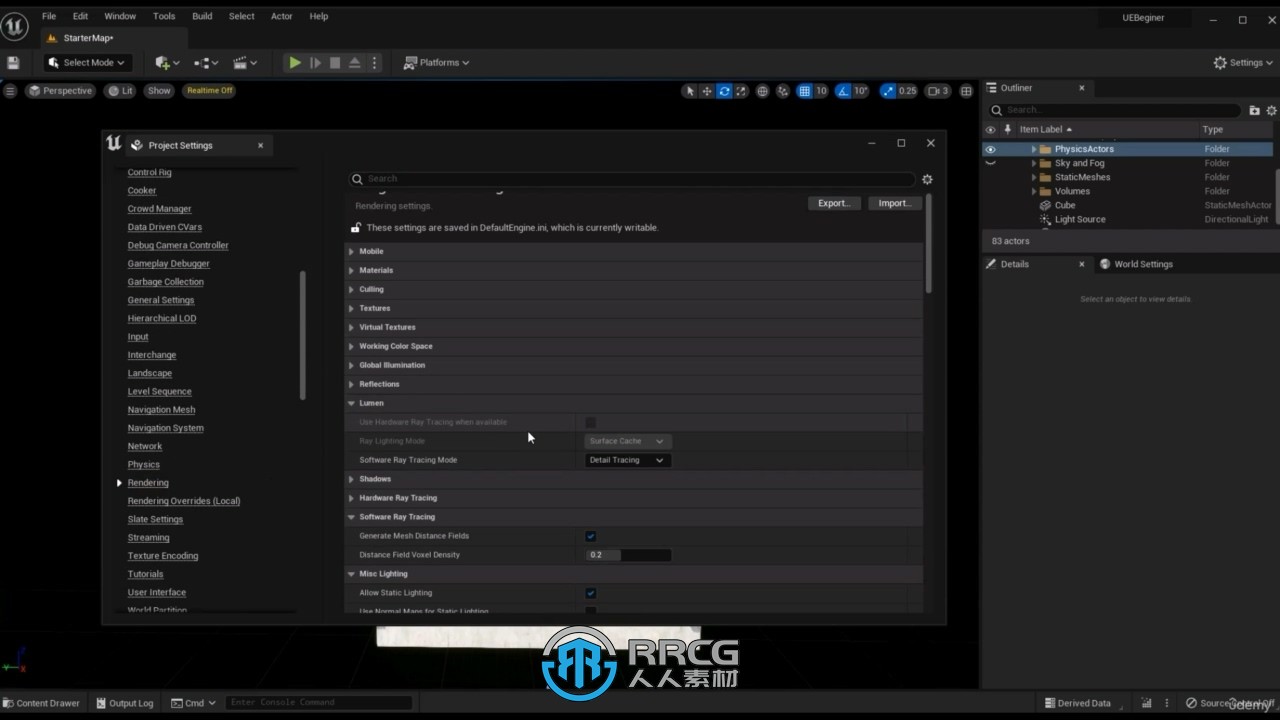Open the play mode options three-dot menu
Screen dimensions: 1280x720
[x=375, y=62]
